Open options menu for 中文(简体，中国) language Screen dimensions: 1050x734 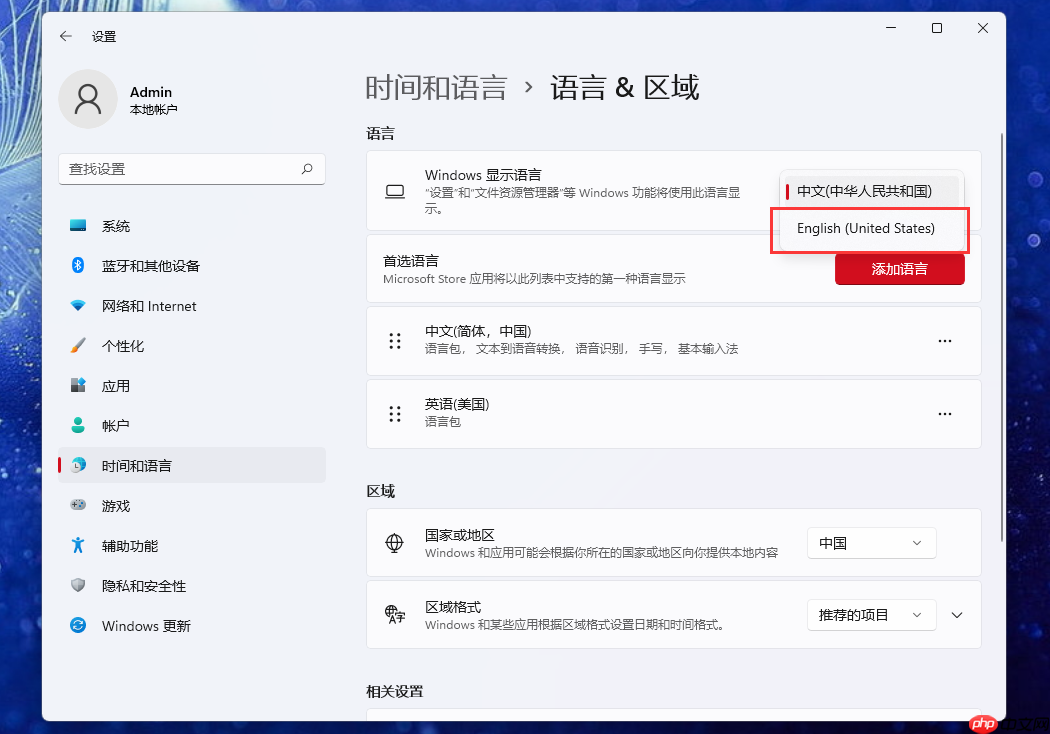click(944, 340)
